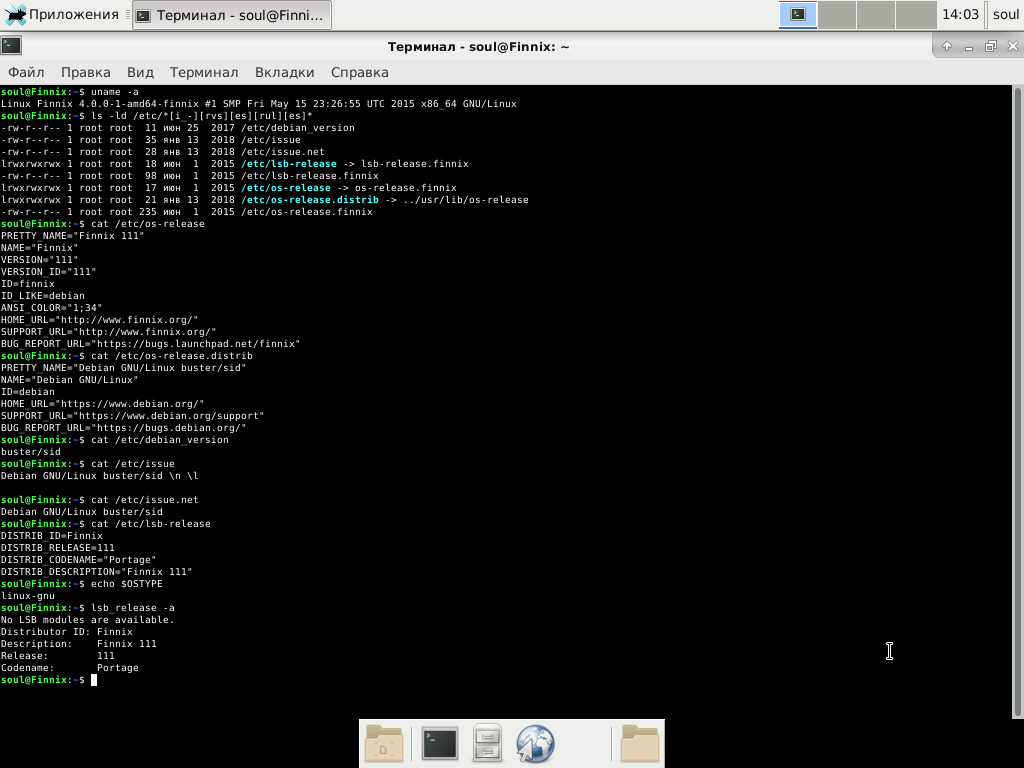Image resolution: width=1024 pixels, height=768 pixels.
Task: Click the terminal vertical scrollbar
Action: pos(1017,401)
